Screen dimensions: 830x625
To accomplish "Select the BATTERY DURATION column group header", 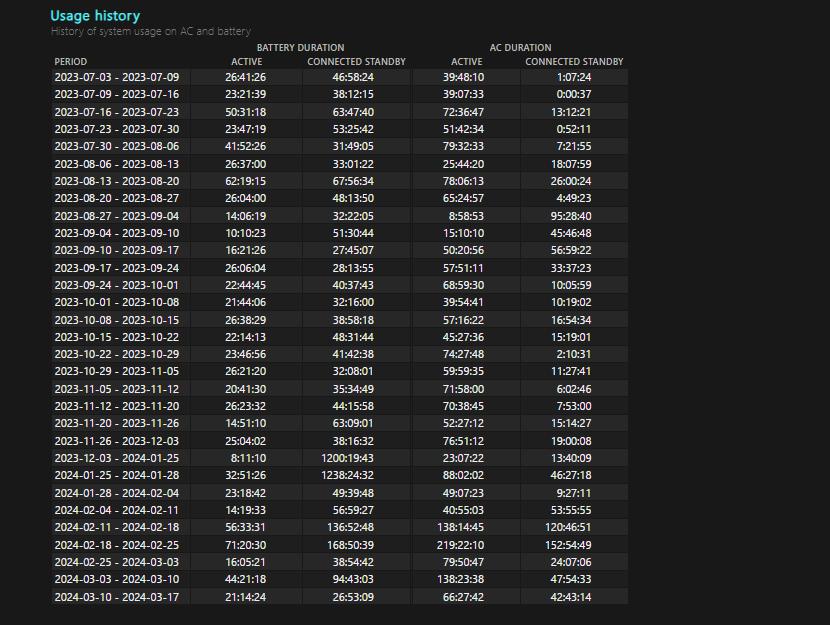I will [300, 47].
